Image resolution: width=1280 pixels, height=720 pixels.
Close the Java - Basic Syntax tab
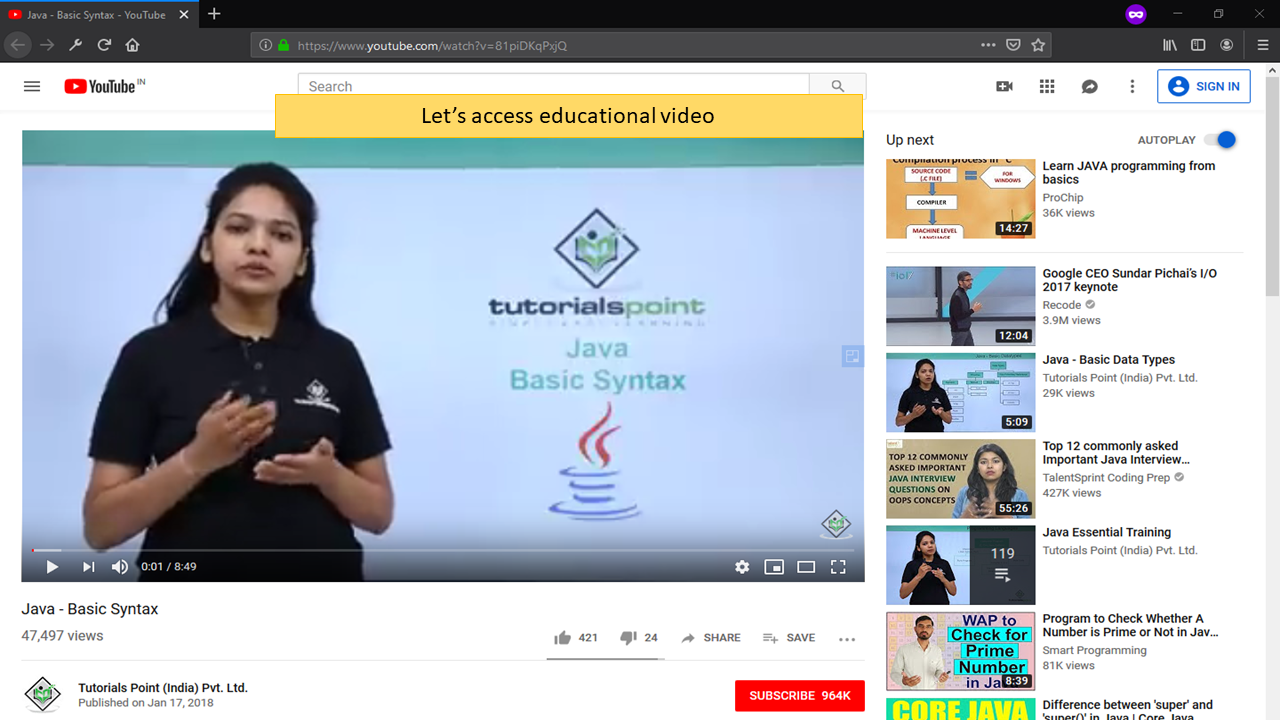point(185,15)
